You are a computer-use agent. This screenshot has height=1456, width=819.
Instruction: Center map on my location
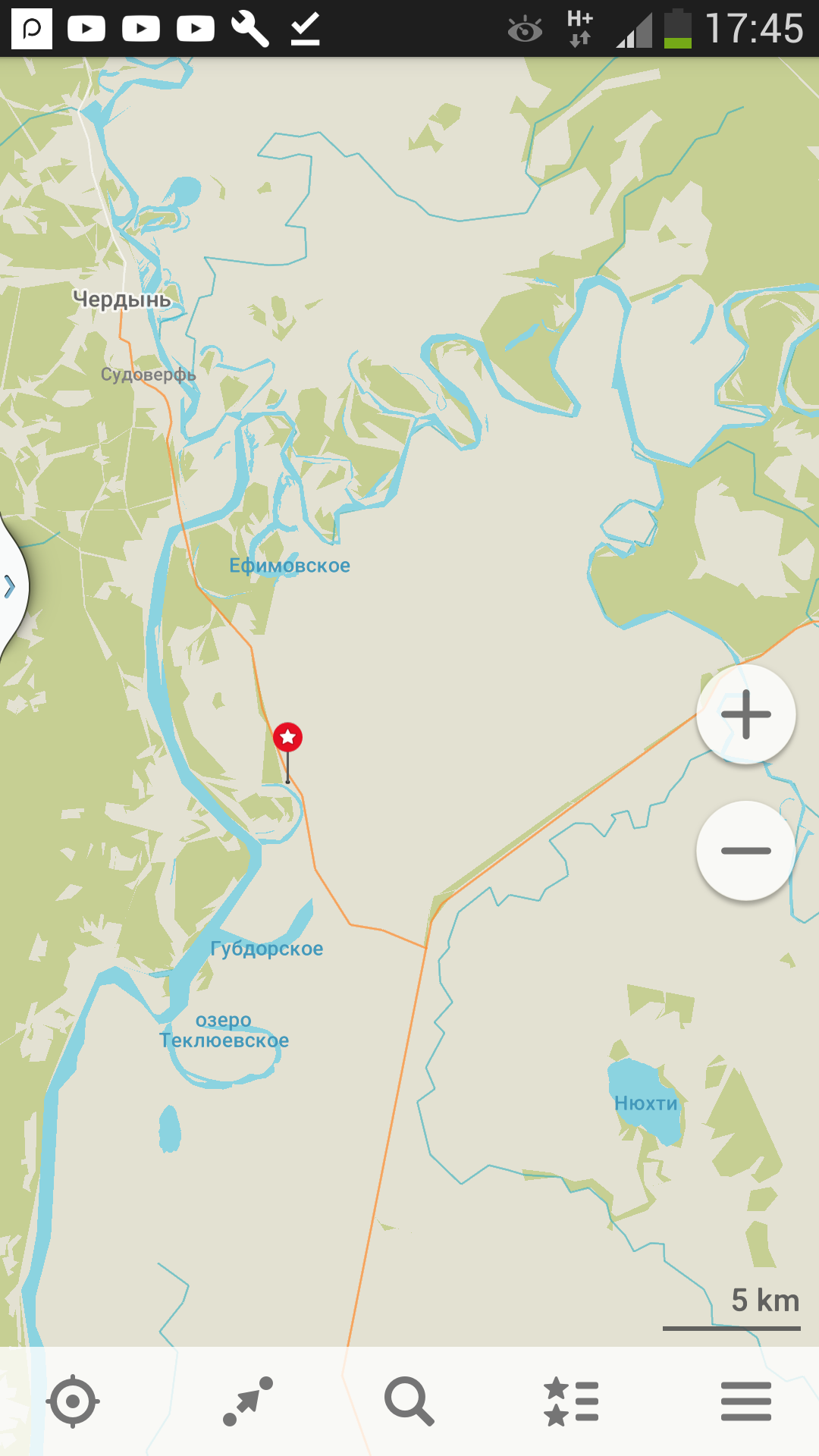pos(73,1401)
